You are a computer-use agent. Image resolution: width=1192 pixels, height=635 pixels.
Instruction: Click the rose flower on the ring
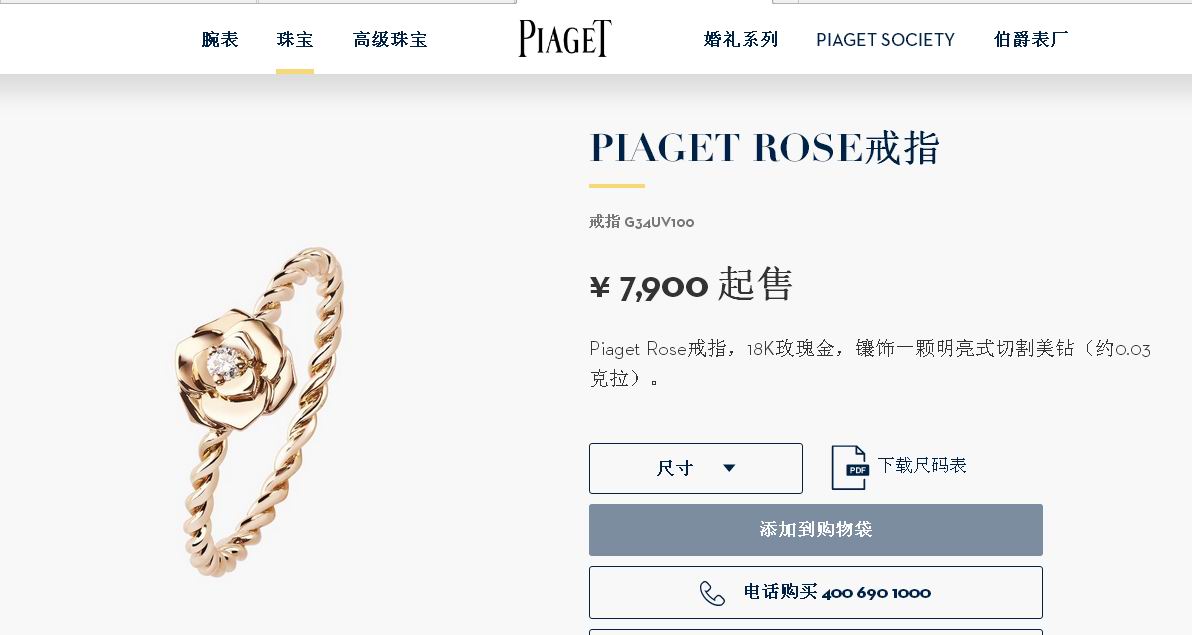(234, 368)
